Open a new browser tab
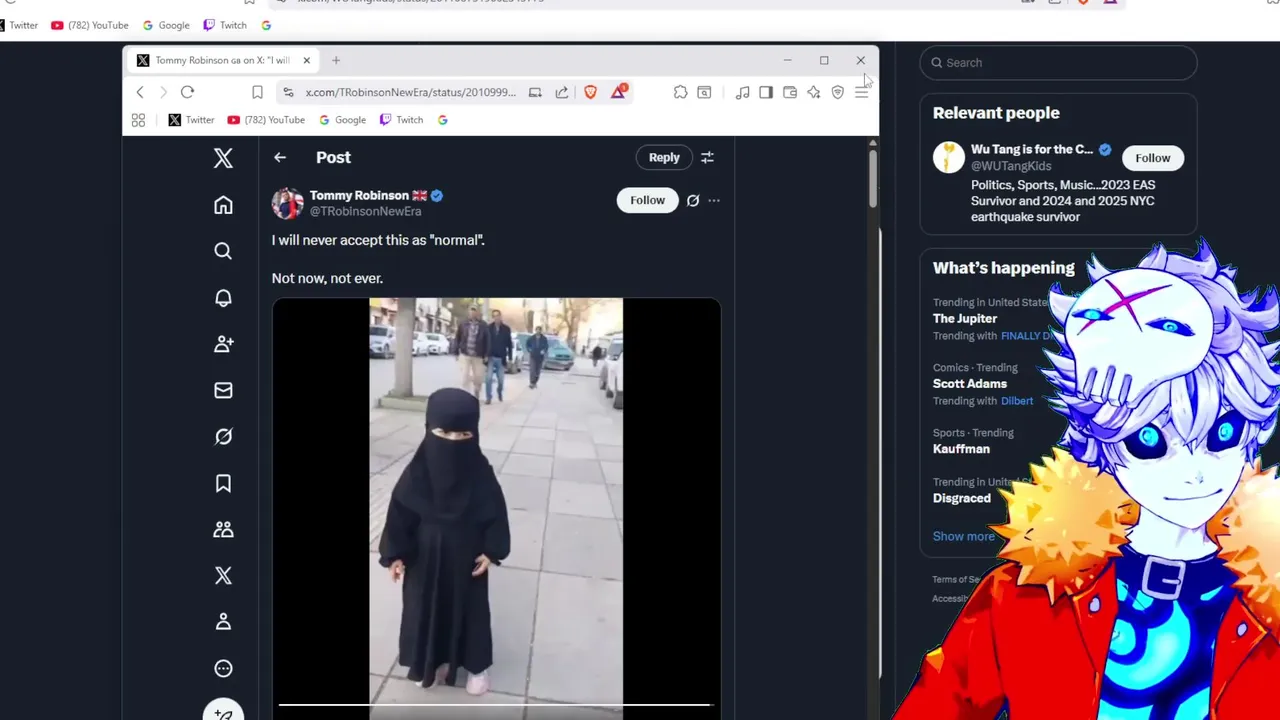The image size is (1280, 720). [x=336, y=60]
